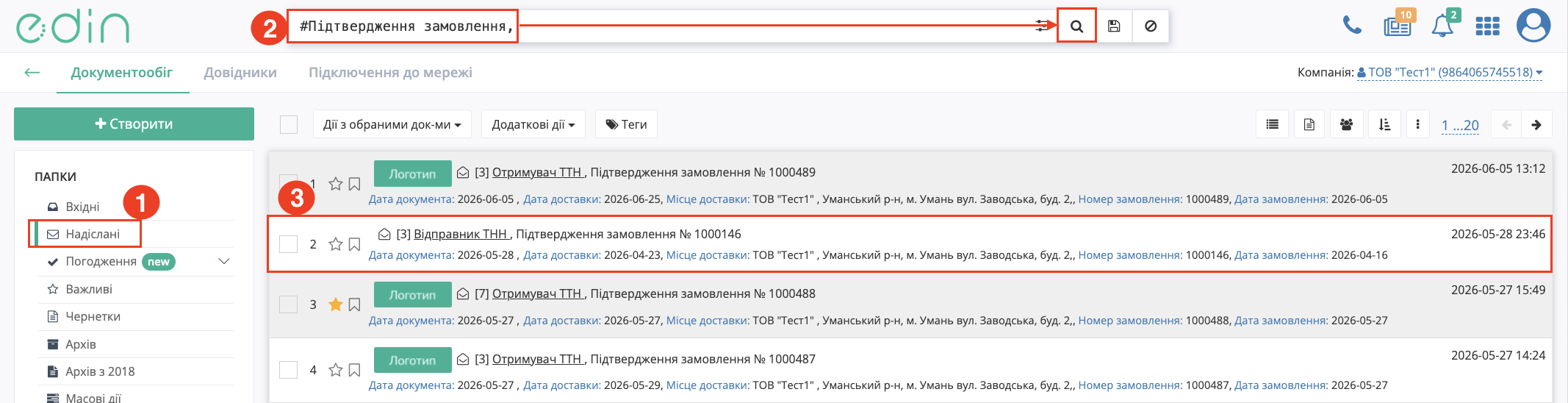Viewport: 1568px width, 403px height.
Task: Switch to the Довідники tab
Action: (x=240, y=72)
